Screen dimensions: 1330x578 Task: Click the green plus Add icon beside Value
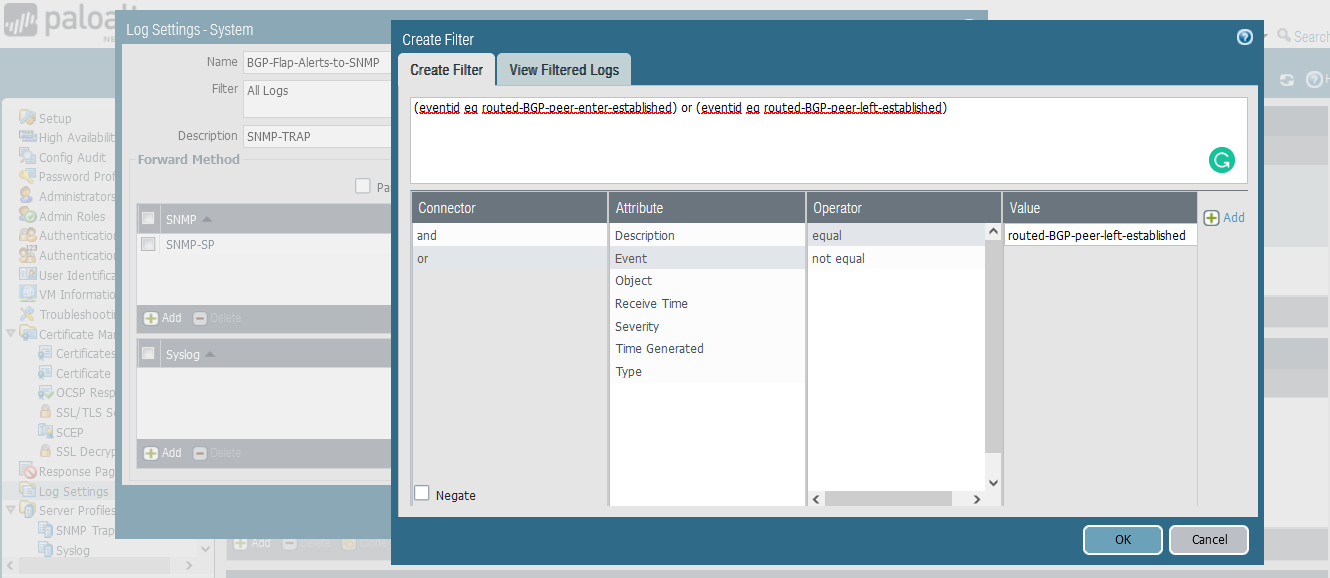1211,218
